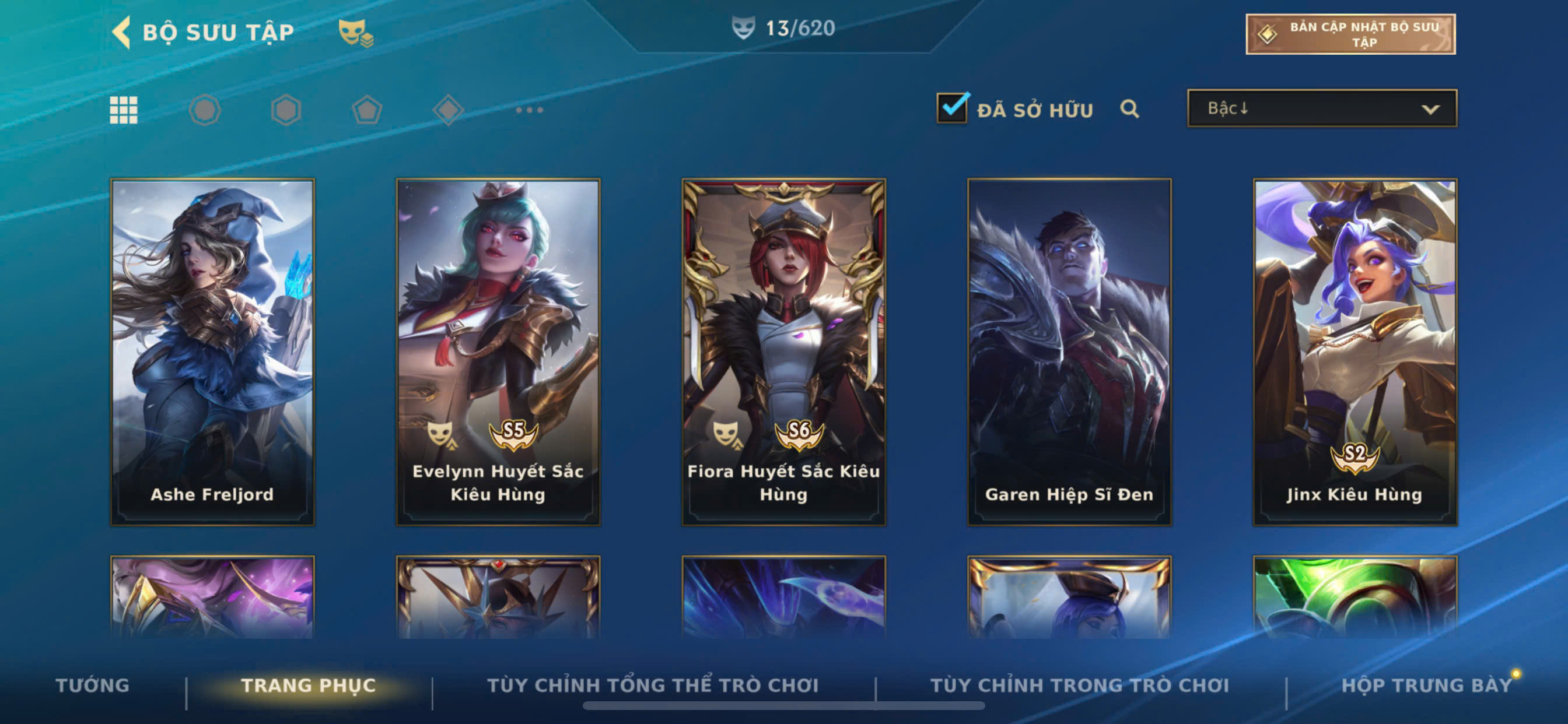
Task: Uncheck the Đã Sở Hữu checkbox
Action: click(952, 108)
